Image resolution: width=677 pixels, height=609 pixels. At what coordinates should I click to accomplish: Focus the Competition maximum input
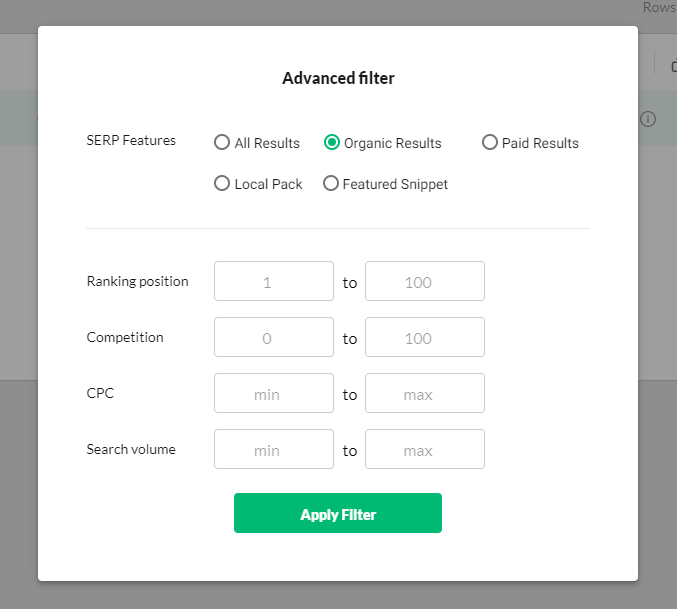pyautogui.click(x=424, y=338)
